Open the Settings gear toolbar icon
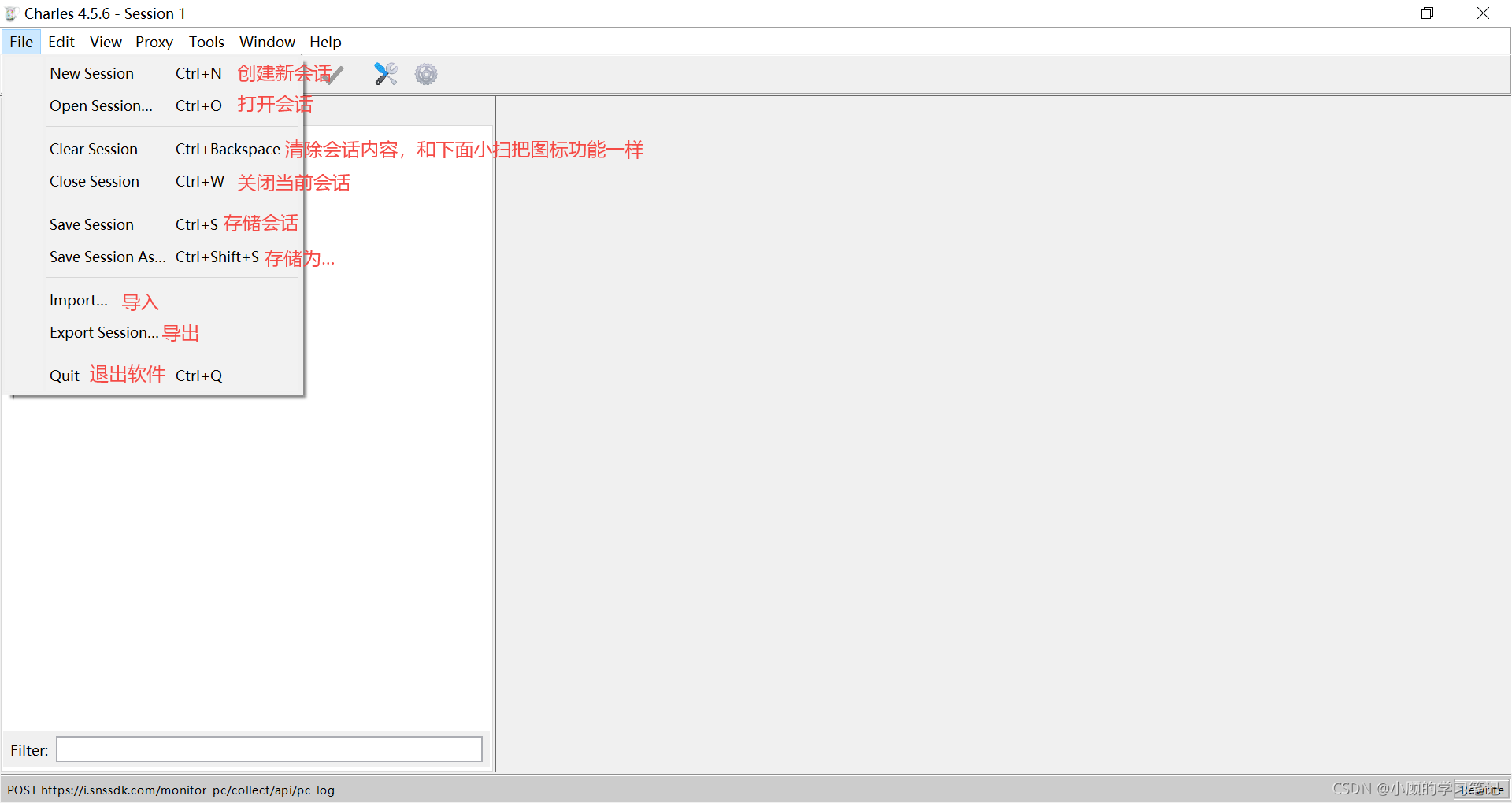The image size is (1512, 803). click(x=426, y=74)
